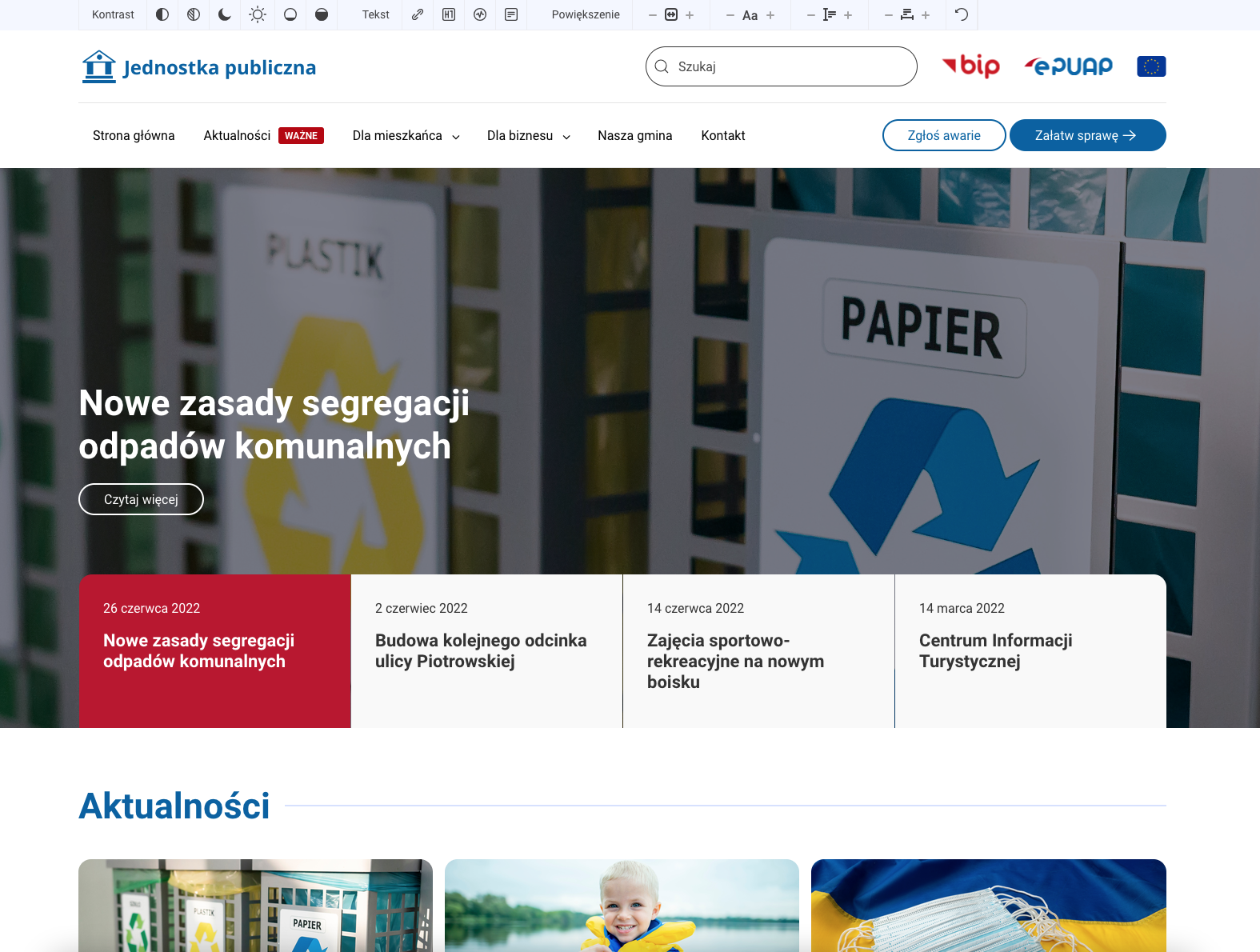Screen dimensions: 1260x952
Task: Click the Zgłoś awarie button
Action: [944, 135]
